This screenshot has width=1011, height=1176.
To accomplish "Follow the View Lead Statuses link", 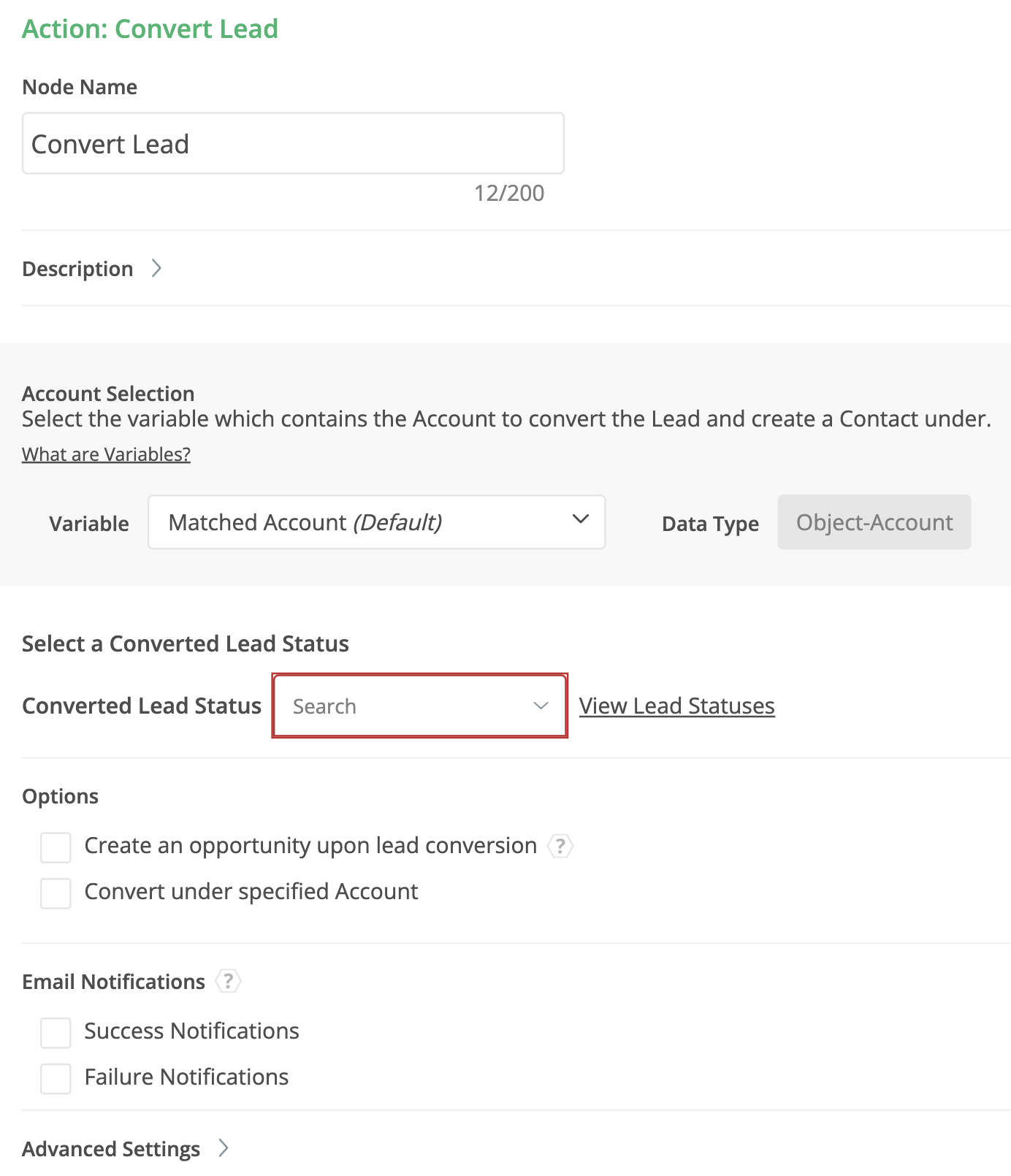I will click(x=676, y=706).
